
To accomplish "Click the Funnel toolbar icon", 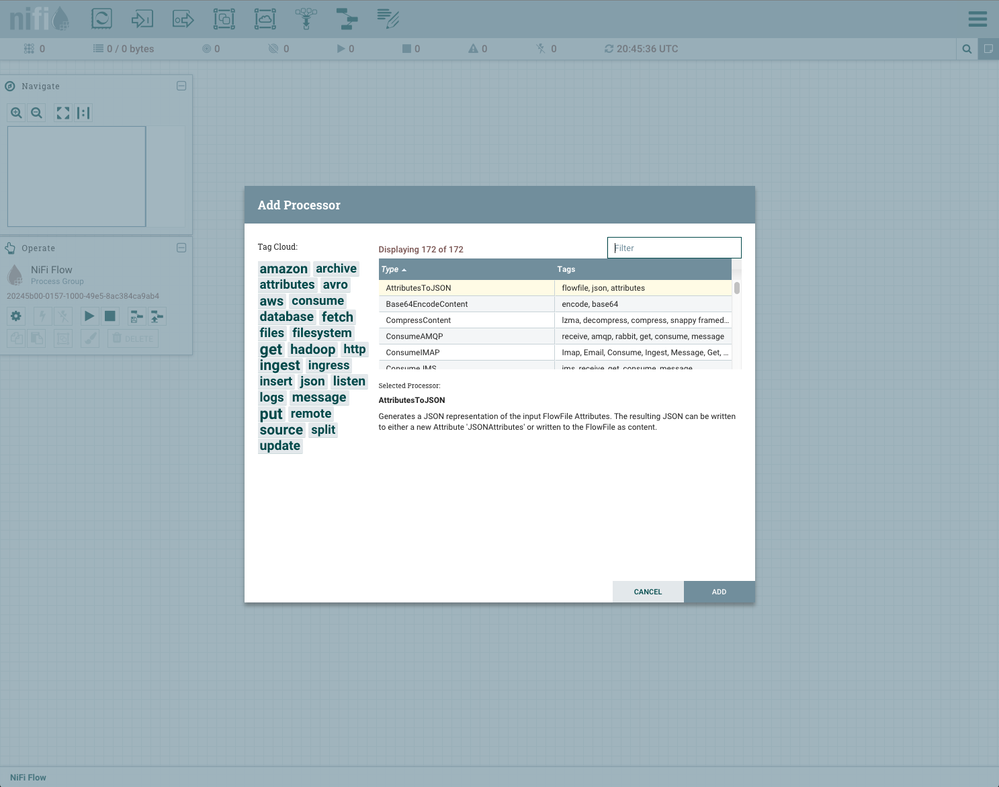I will [x=306, y=18].
